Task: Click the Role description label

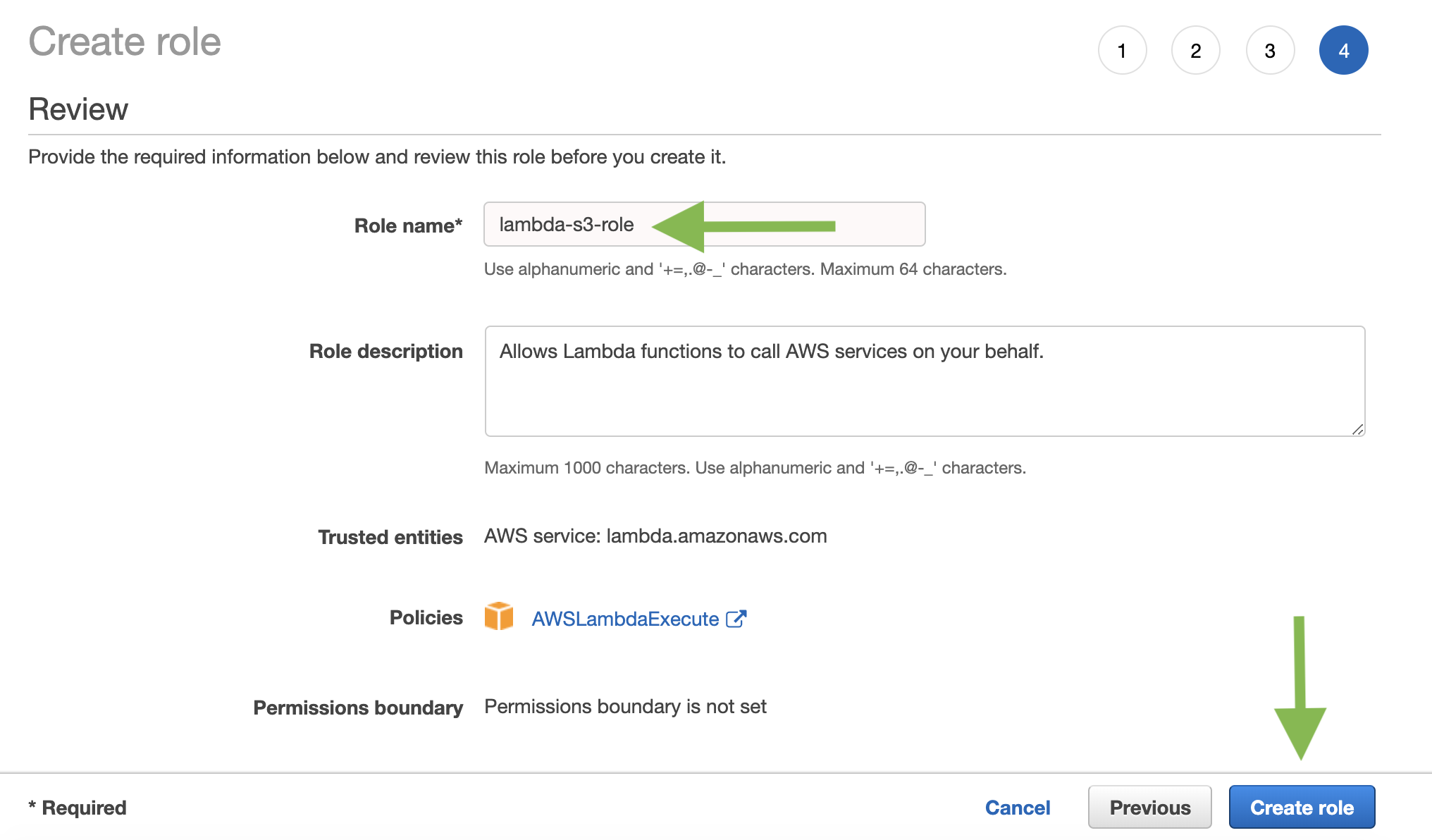Action: [x=385, y=351]
